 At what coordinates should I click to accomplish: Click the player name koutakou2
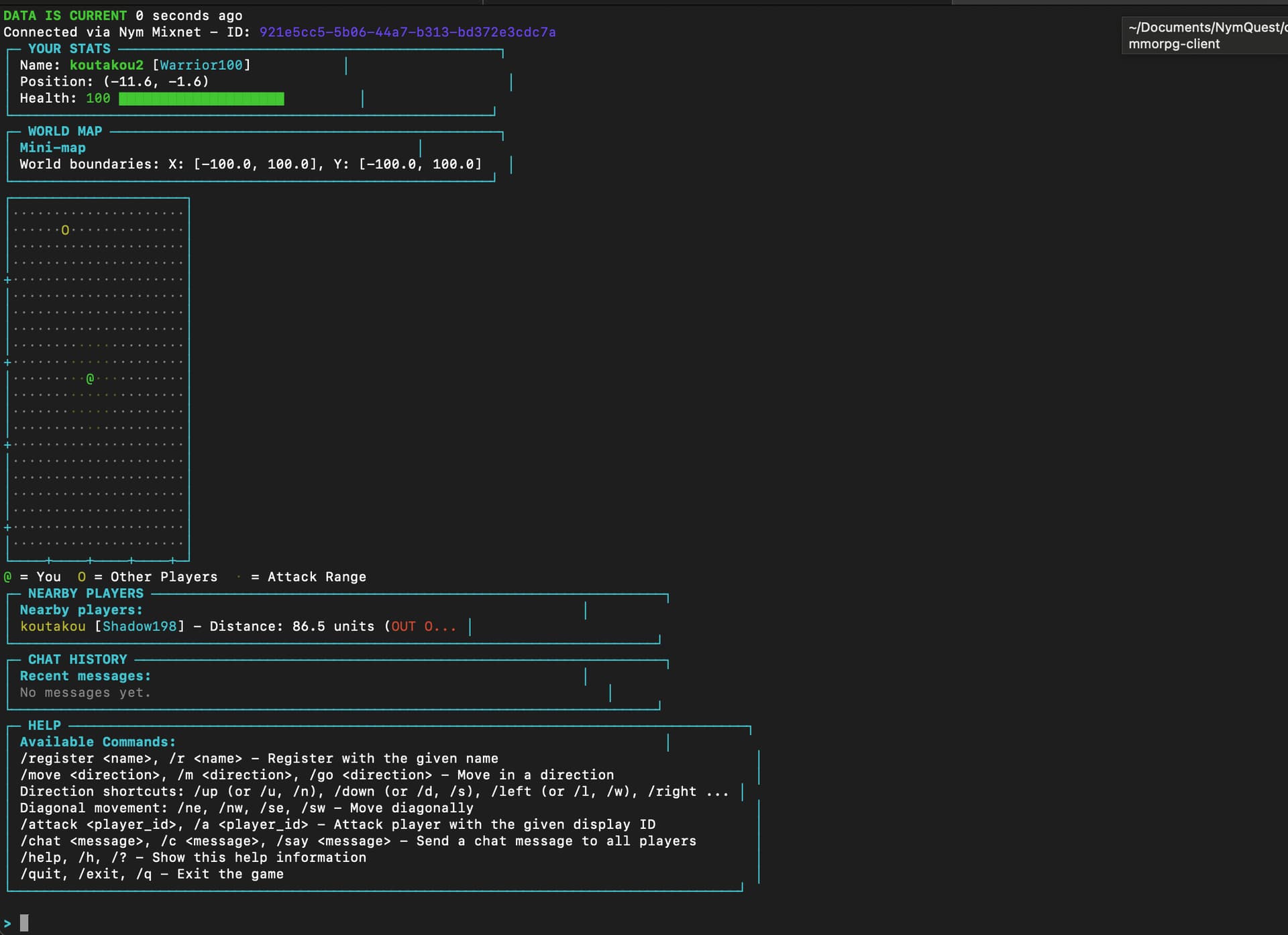[107, 65]
